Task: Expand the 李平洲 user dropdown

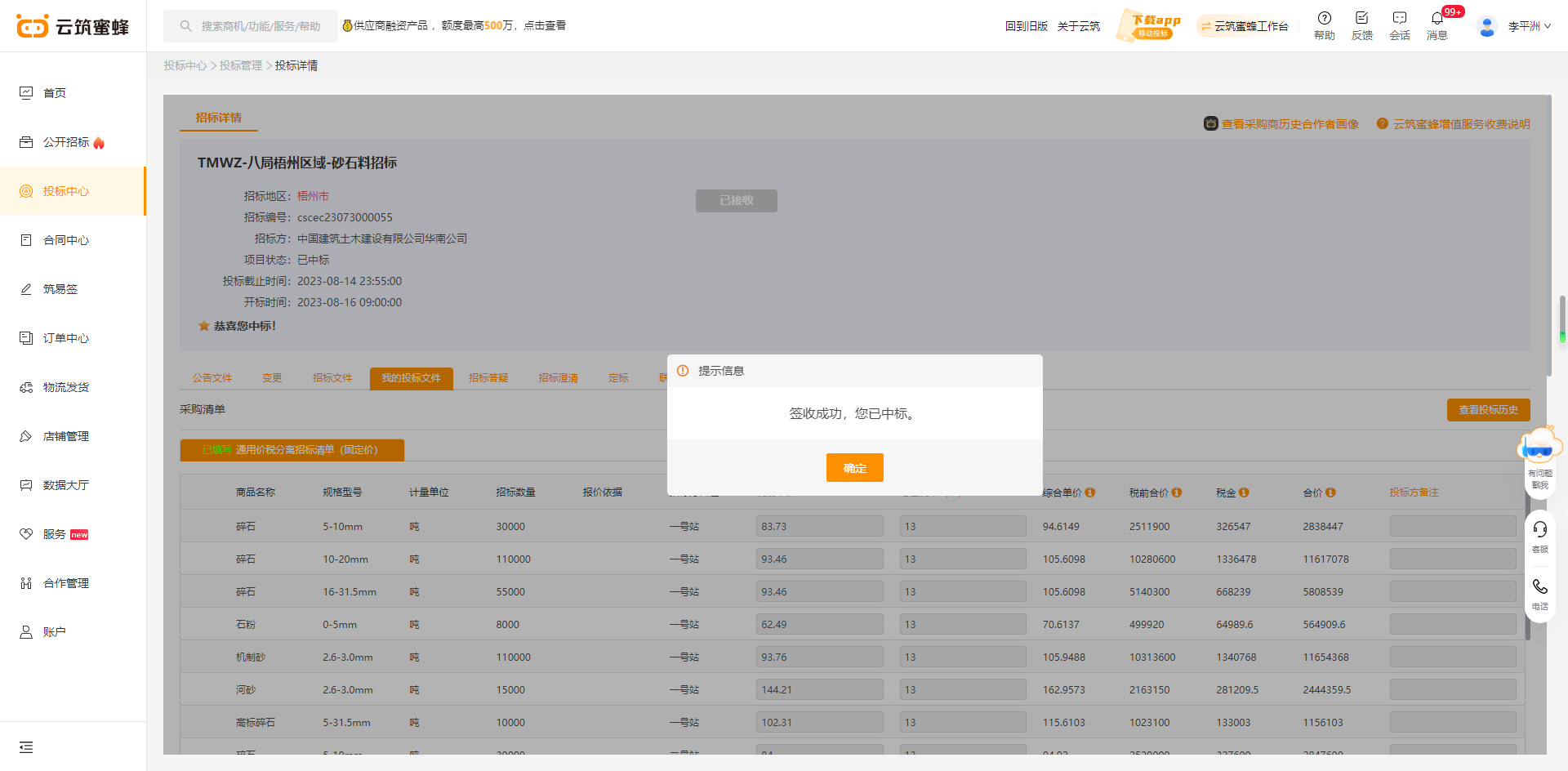Action: [1528, 26]
